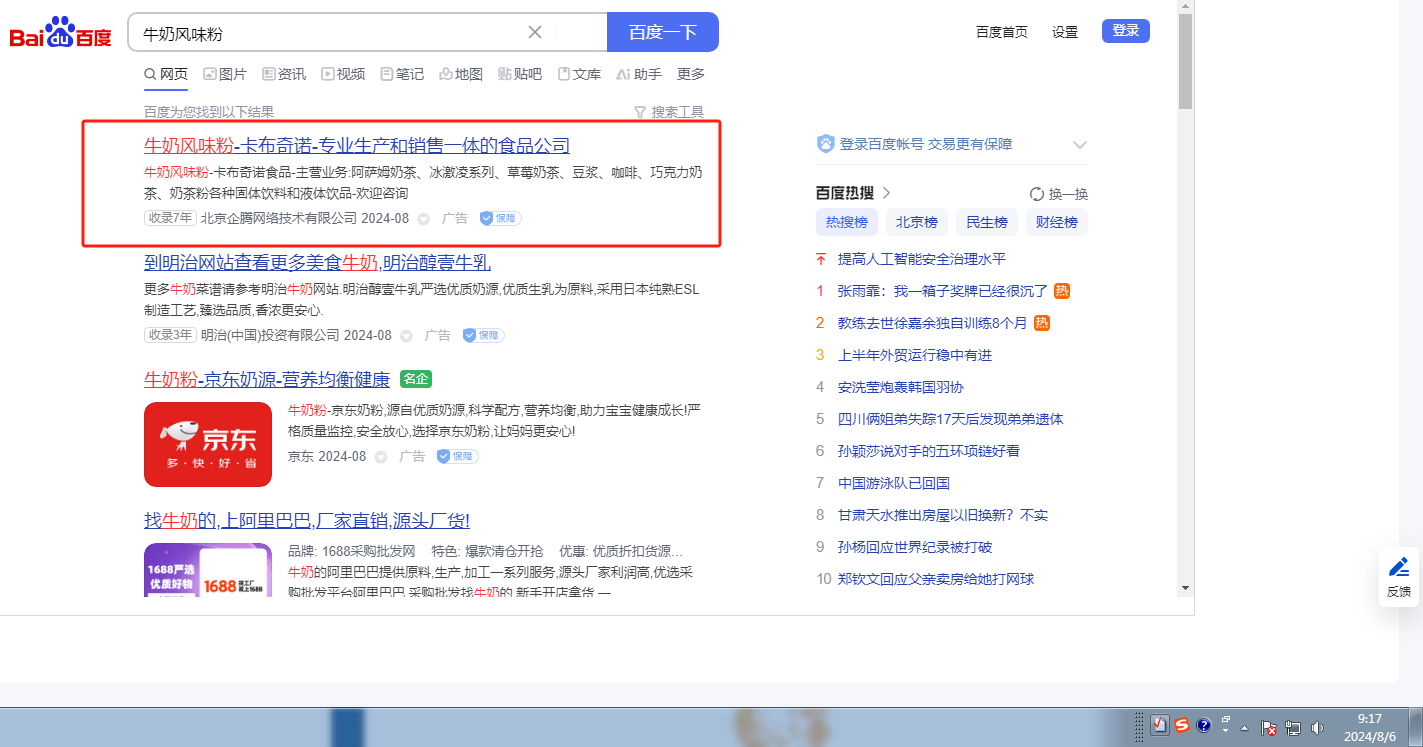Click the vertical scrollbar thumb

(x=1185, y=62)
